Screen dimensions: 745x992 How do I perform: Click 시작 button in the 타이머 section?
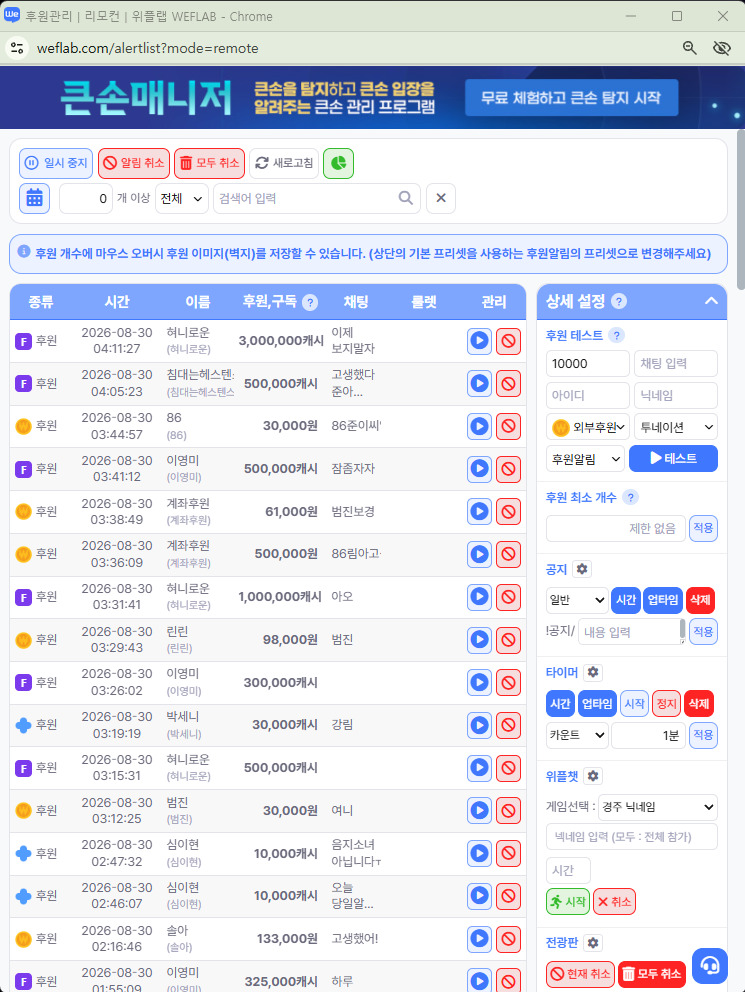(x=634, y=704)
